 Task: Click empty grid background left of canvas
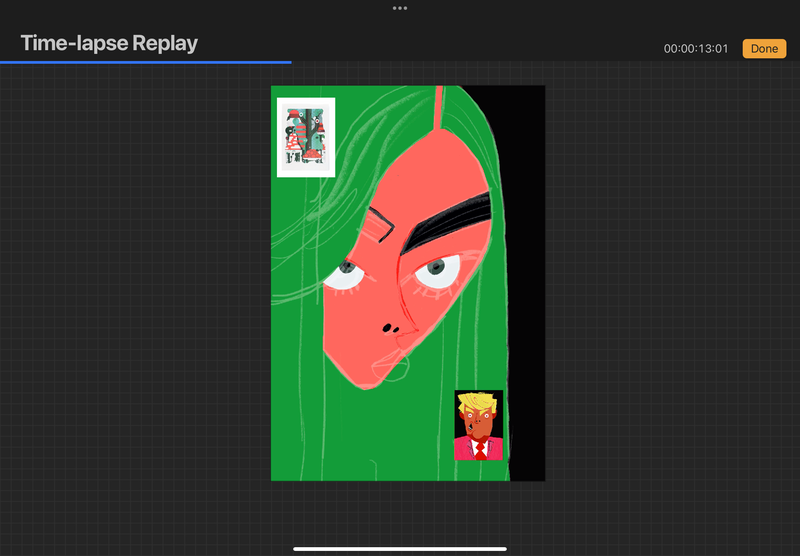coord(130,300)
